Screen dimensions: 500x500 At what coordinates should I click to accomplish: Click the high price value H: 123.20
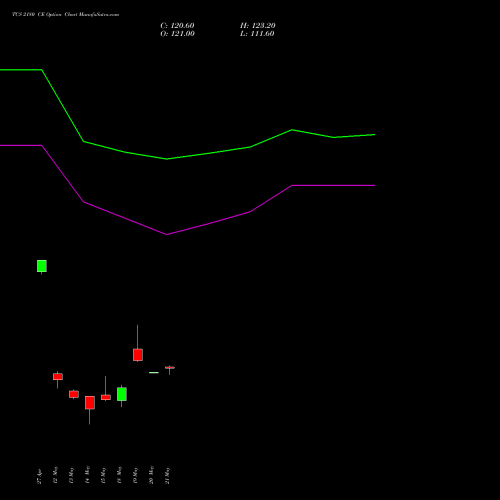[258, 26]
